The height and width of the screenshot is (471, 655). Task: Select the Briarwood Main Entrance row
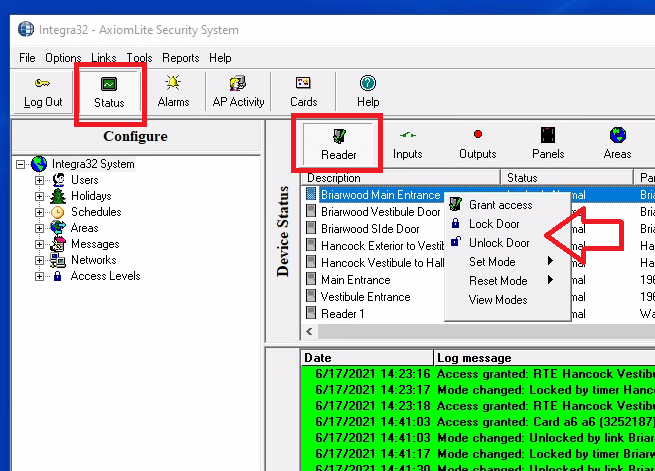(x=478, y=195)
